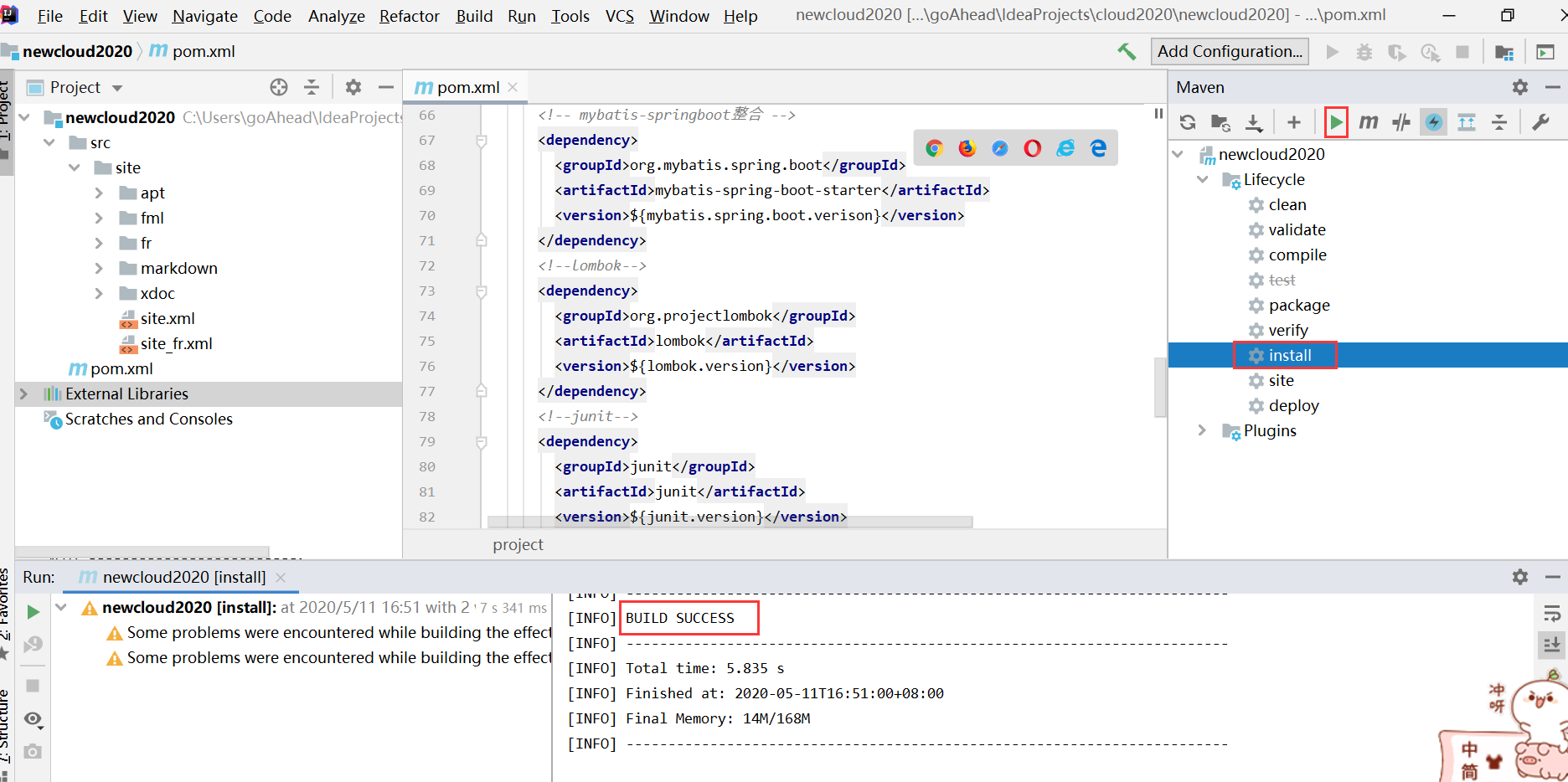Toggle Skip Tests mode lightning icon

click(1434, 122)
